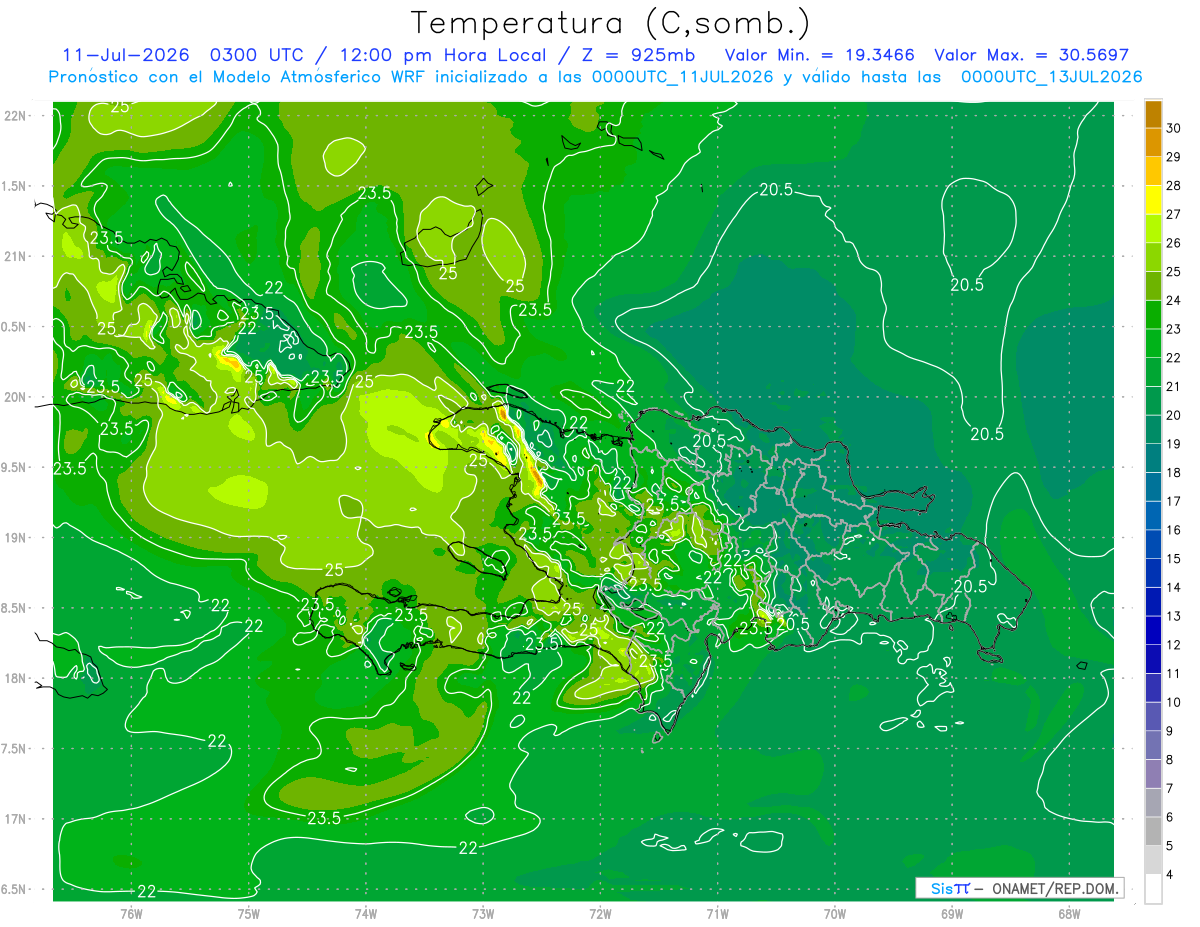Click the 'SisPI – ONAMET/REP.DOM.' logo box
This screenshot has width=1200, height=927.
1019,888
